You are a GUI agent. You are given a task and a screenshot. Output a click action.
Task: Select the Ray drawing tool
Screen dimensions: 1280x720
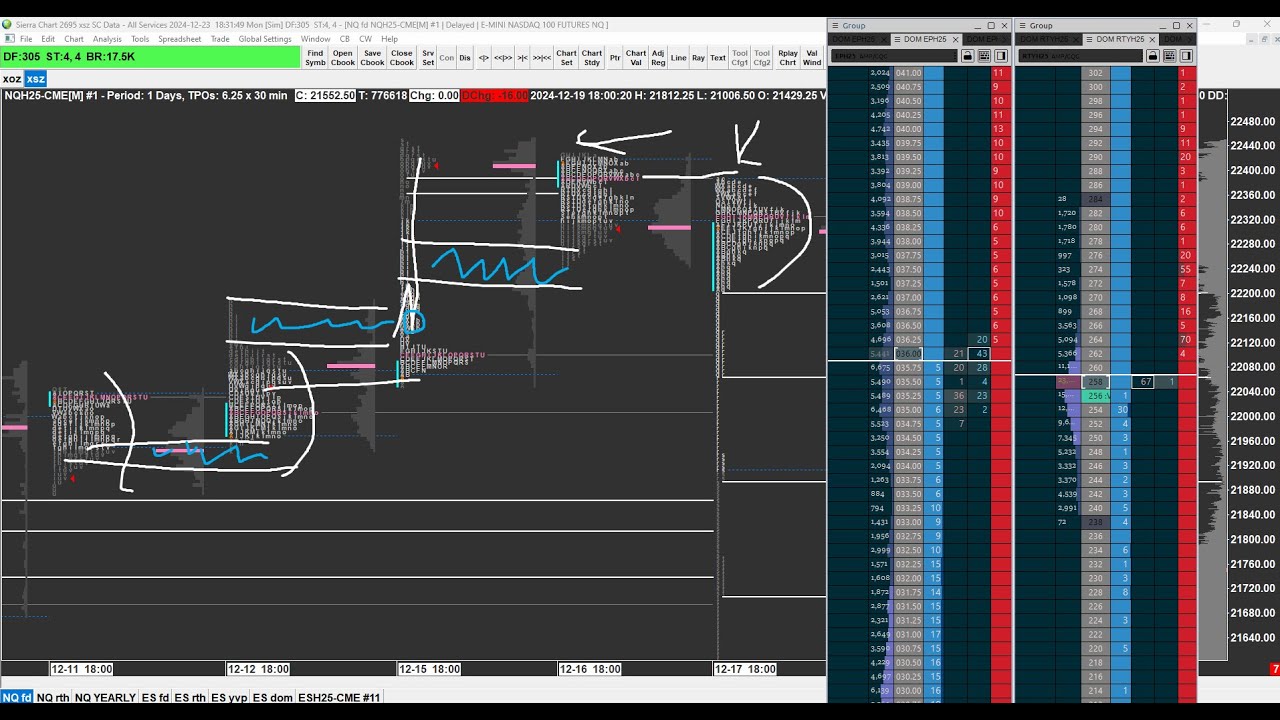point(698,58)
